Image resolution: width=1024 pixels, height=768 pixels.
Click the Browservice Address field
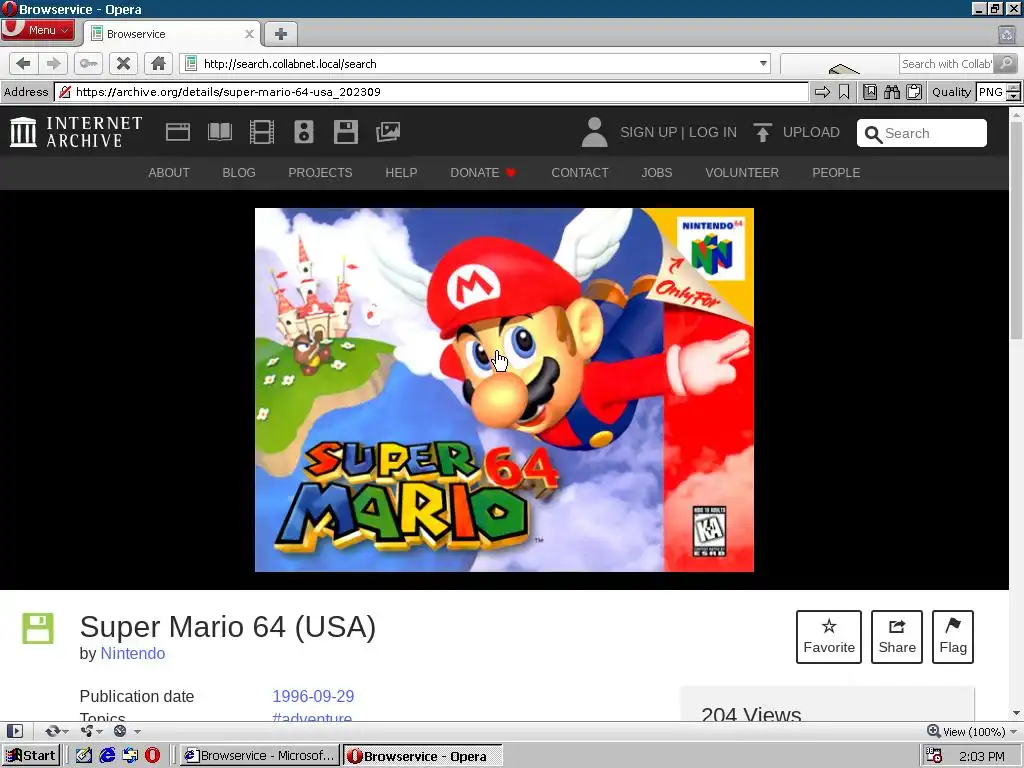pyautogui.click(x=432, y=92)
